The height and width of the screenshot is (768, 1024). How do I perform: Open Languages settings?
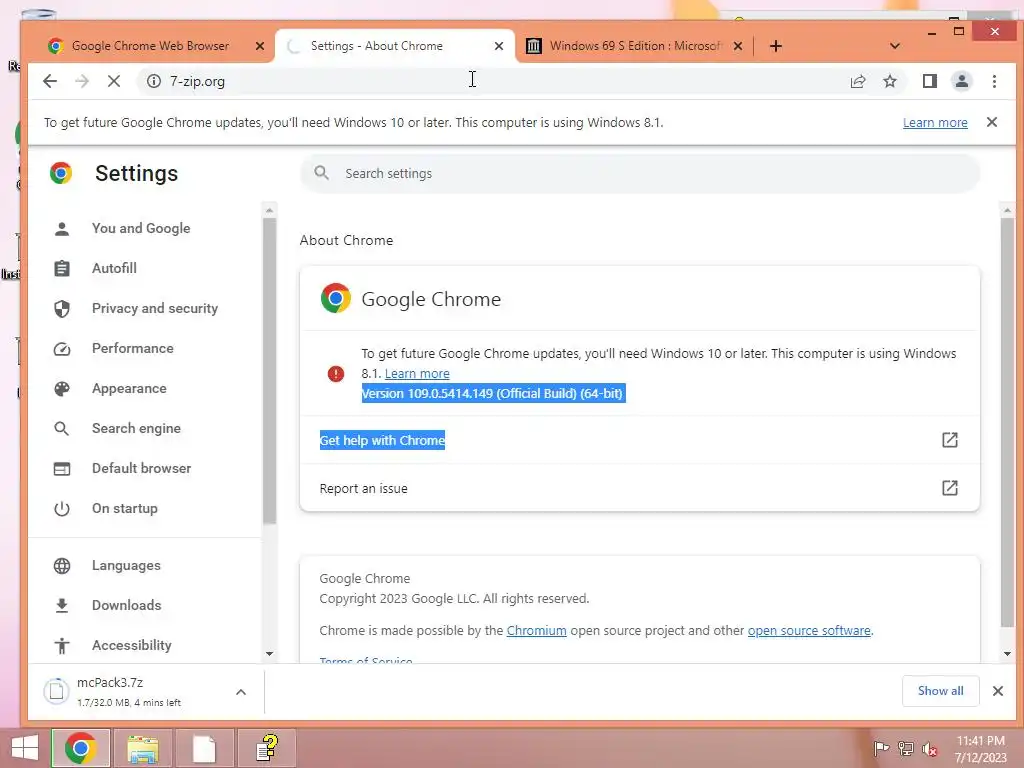[x=125, y=565]
